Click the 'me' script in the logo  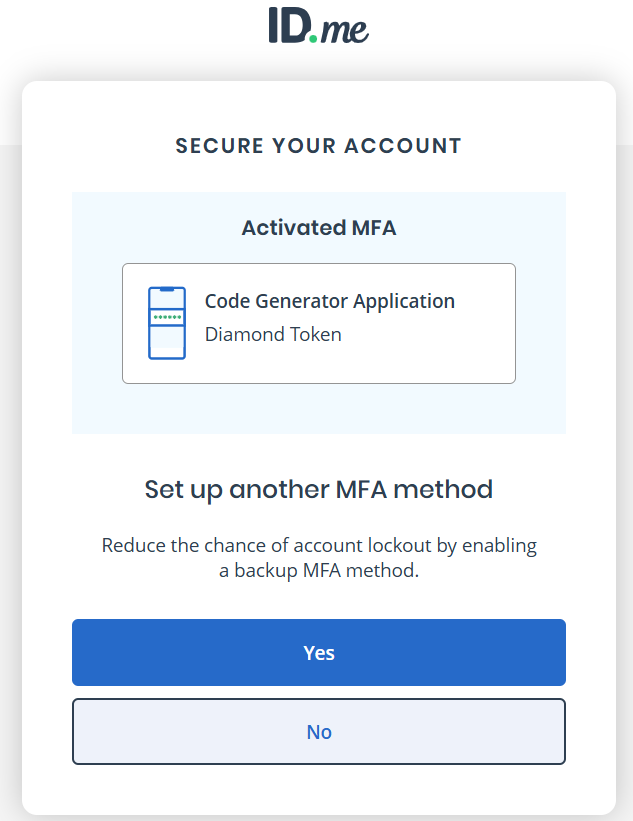[345, 30]
